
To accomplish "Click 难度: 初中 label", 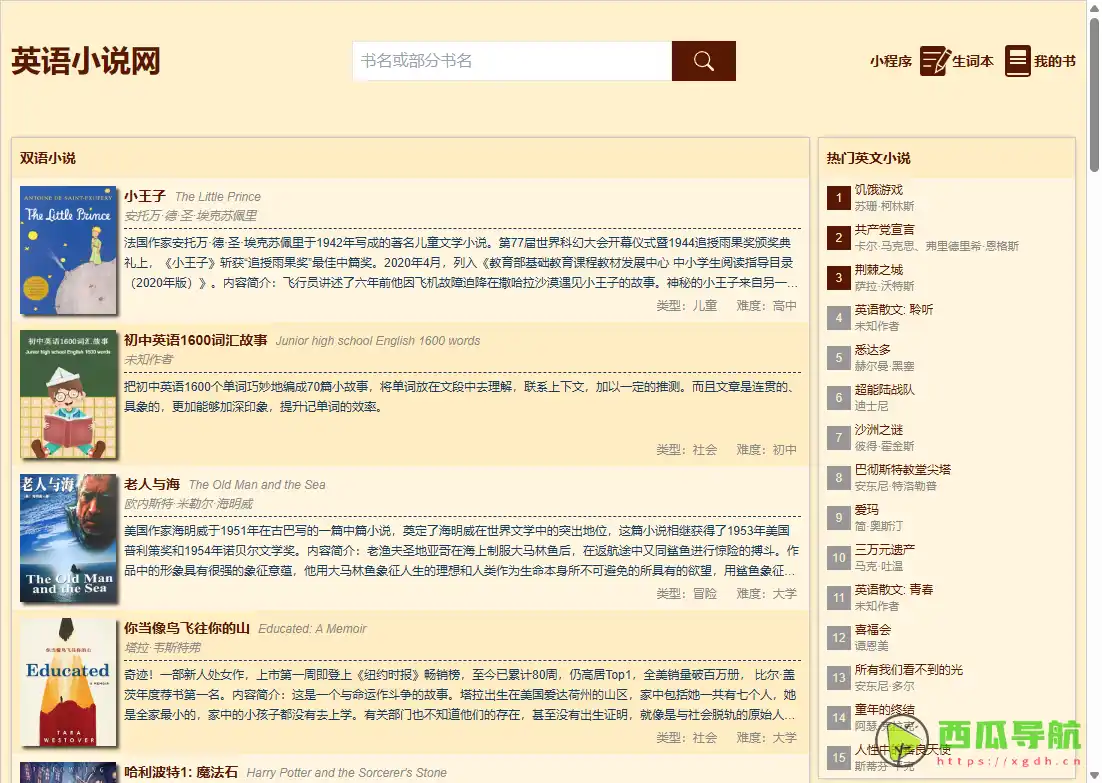I will click(767, 450).
